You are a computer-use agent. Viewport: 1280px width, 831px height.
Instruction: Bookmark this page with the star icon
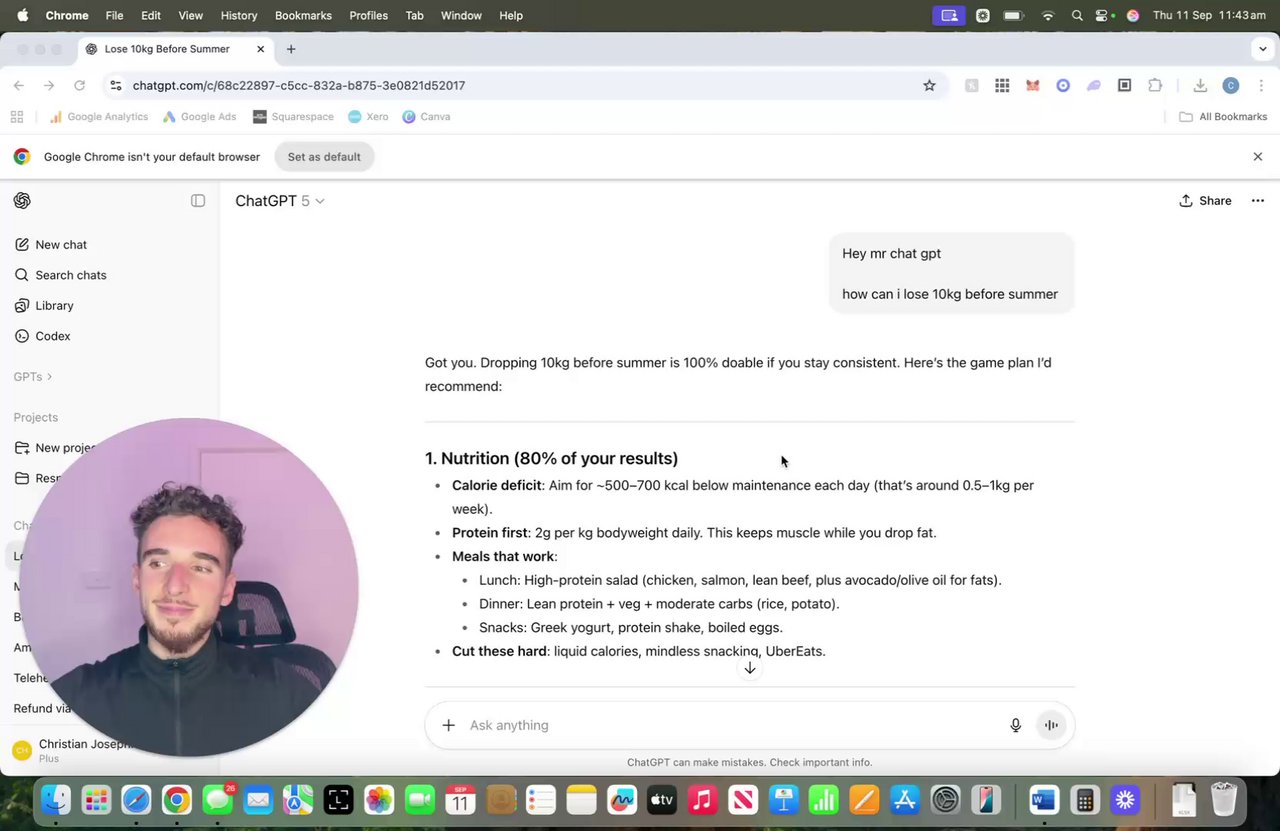click(x=929, y=86)
